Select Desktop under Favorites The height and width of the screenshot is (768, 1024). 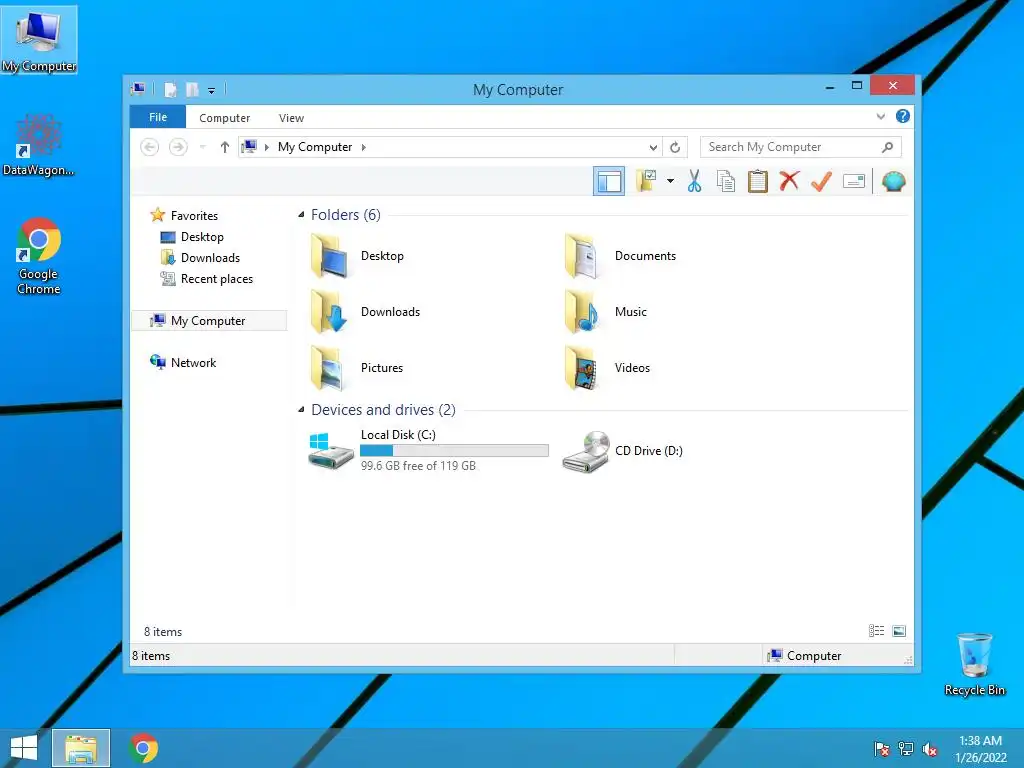coord(192,236)
